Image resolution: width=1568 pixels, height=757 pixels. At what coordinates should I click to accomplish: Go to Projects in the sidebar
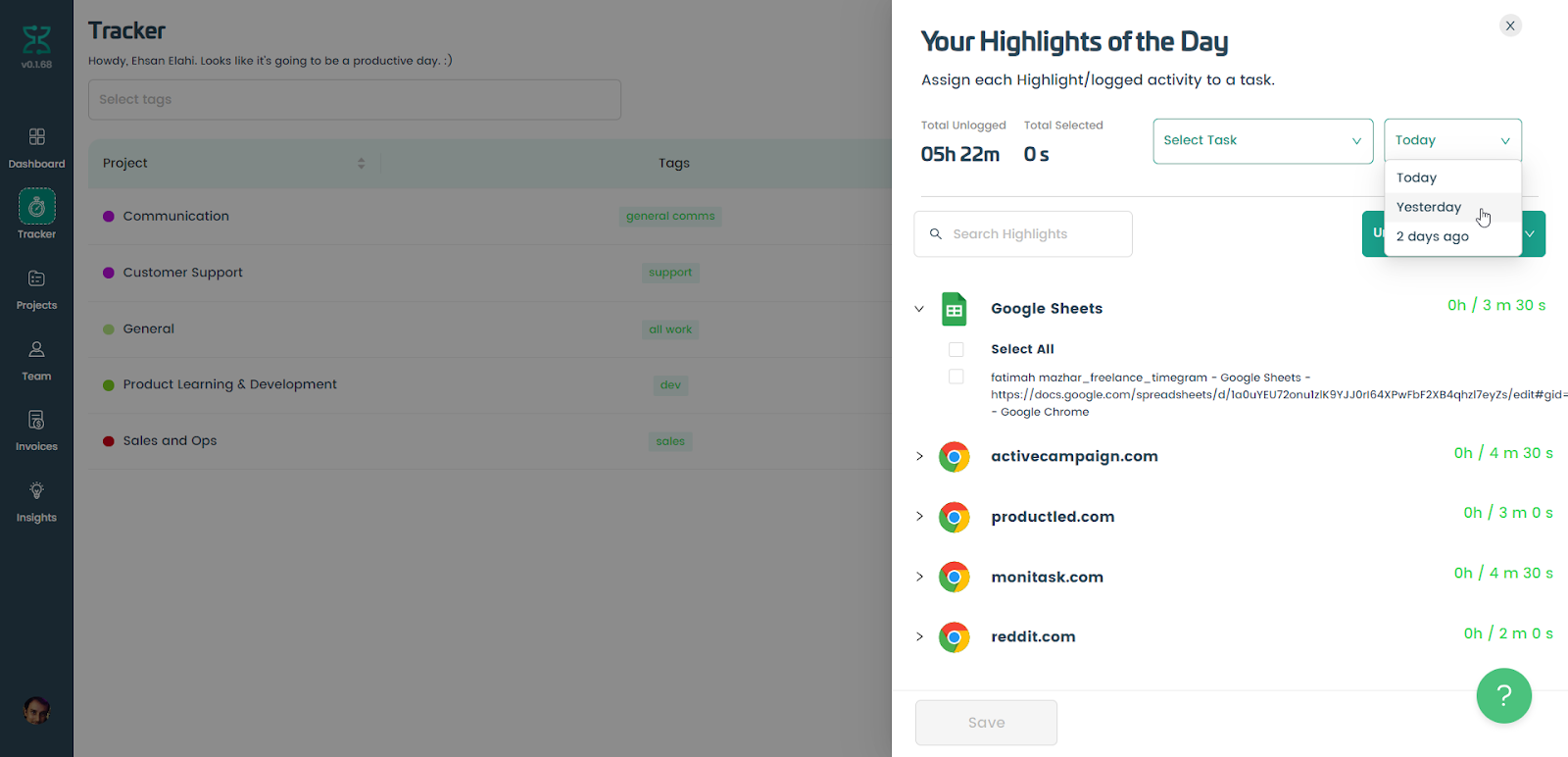pyautogui.click(x=36, y=289)
